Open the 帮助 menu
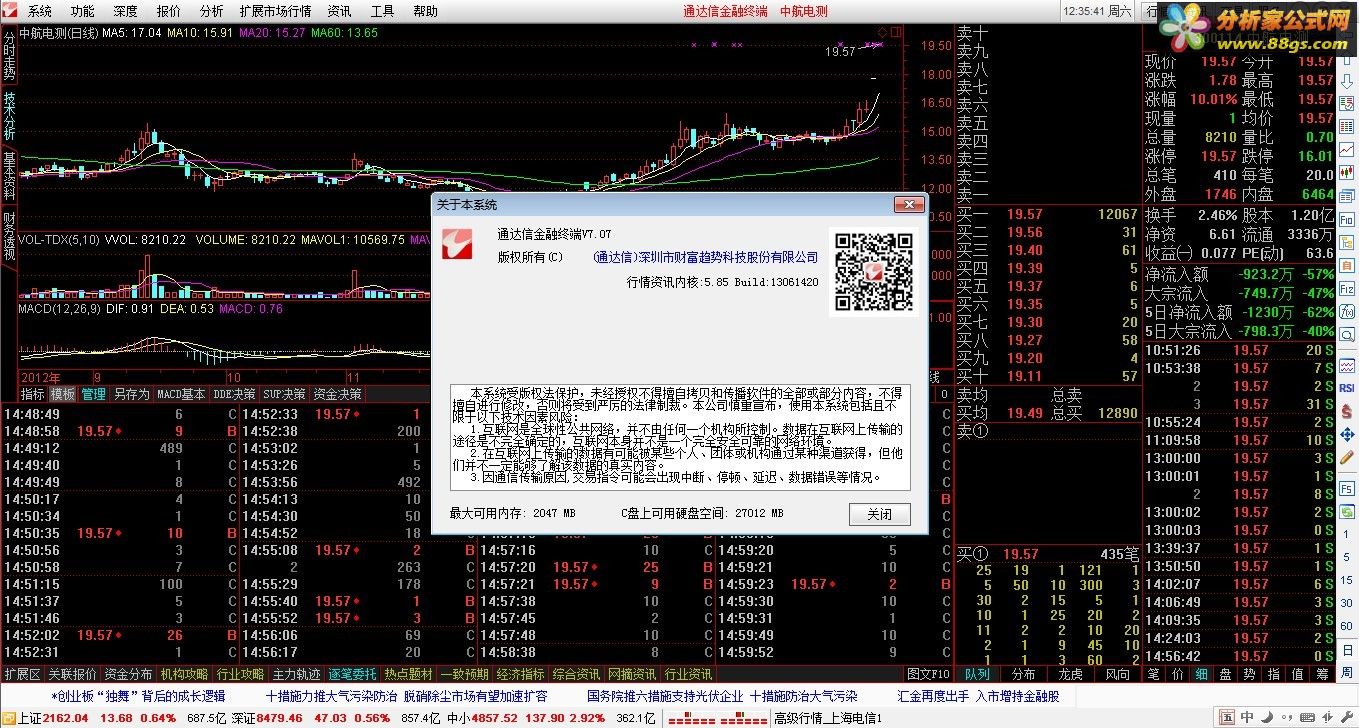This screenshot has width=1359, height=728. coord(426,11)
